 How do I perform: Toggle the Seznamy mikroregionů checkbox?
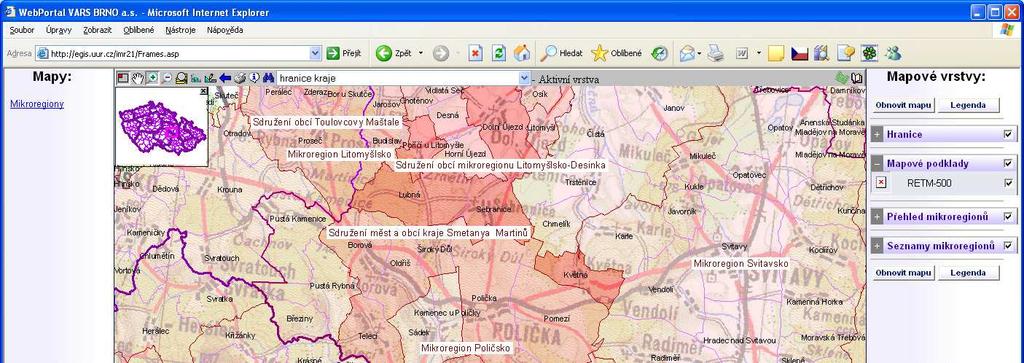click(1008, 245)
